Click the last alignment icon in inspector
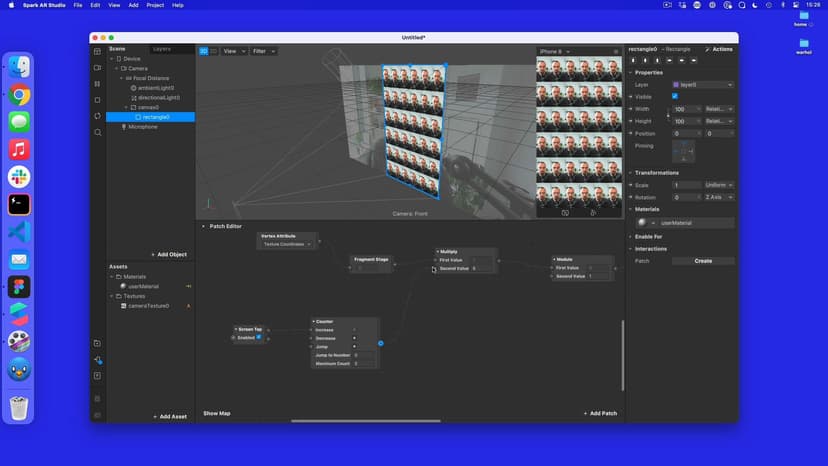Image resolution: width=828 pixels, height=466 pixels. [x=694, y=61]
